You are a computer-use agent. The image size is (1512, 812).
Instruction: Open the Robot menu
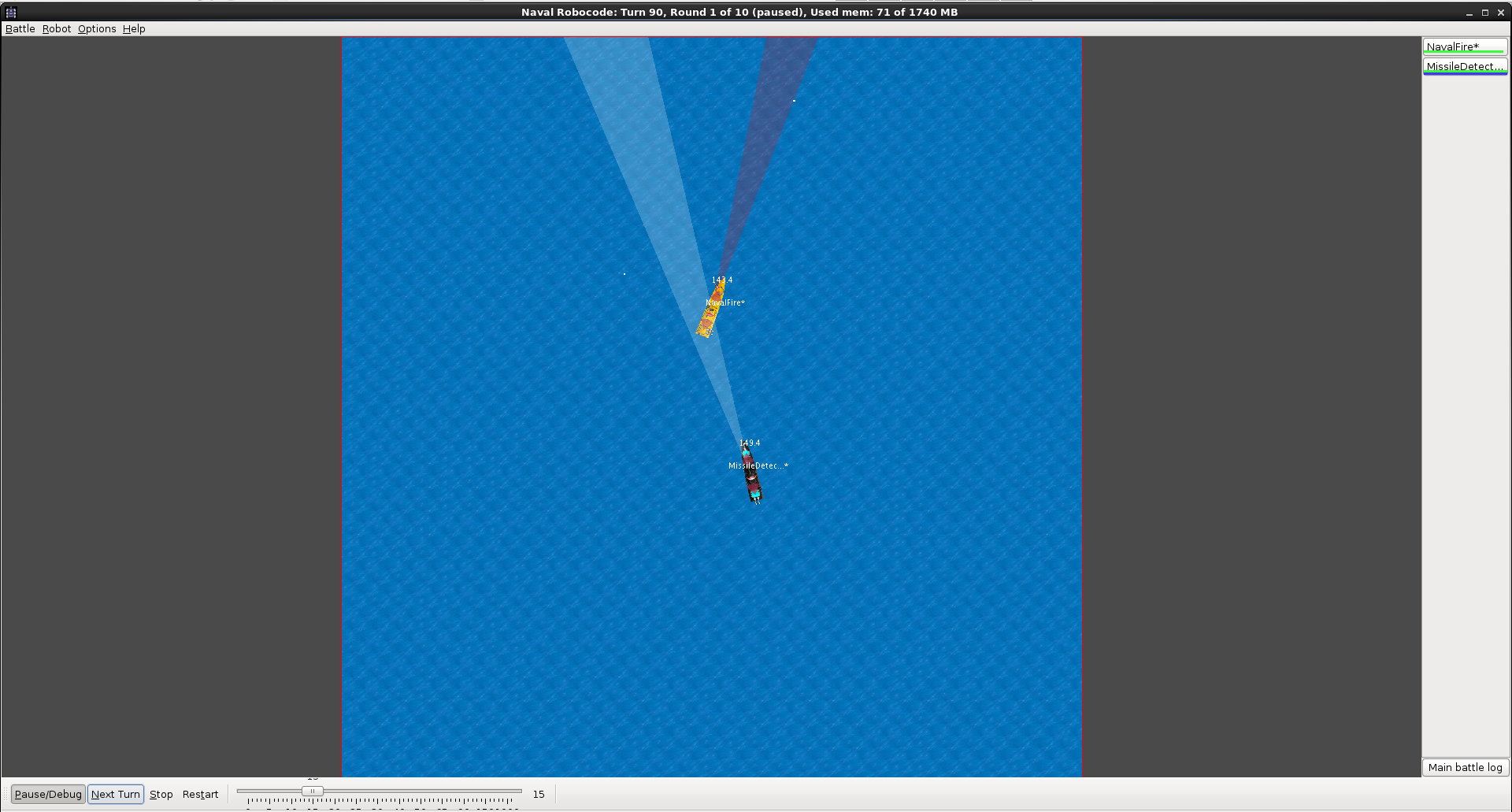56,28
